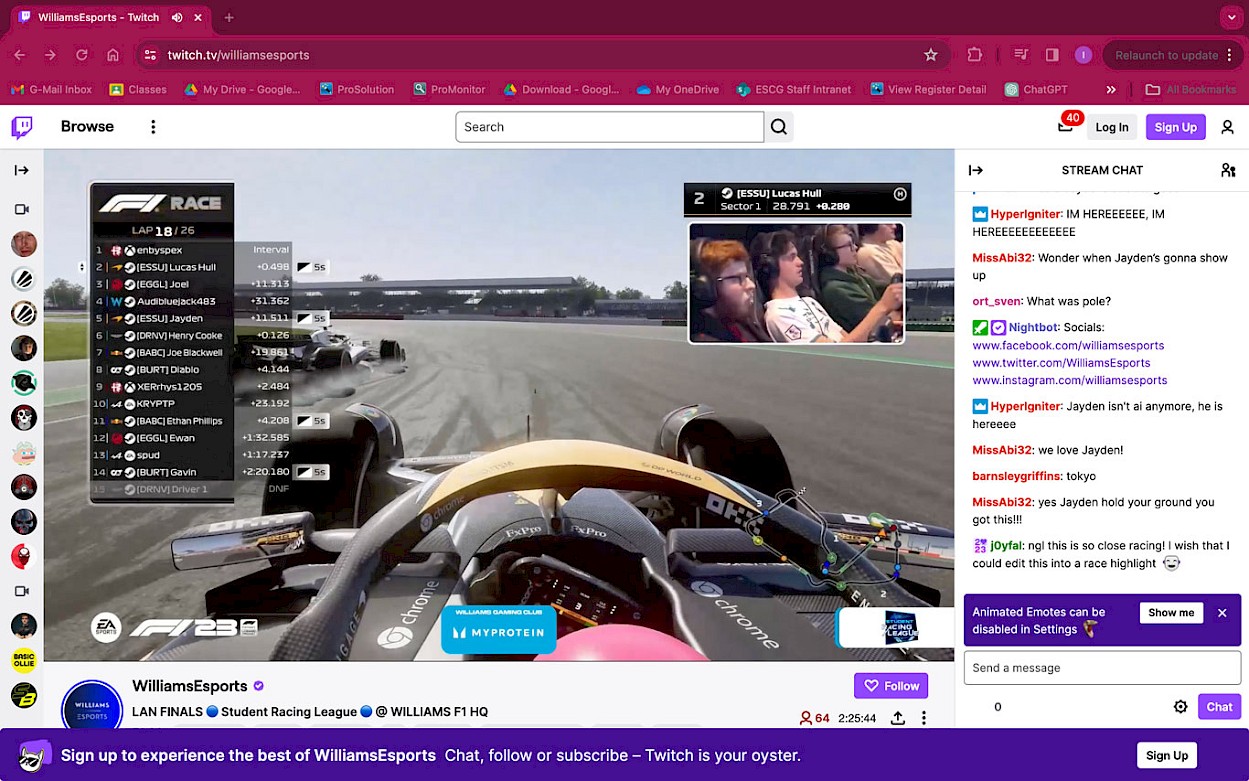Dismiss the Animated Emotes notice
The width and height of the screenshot is (1249, 781).
1222,613
